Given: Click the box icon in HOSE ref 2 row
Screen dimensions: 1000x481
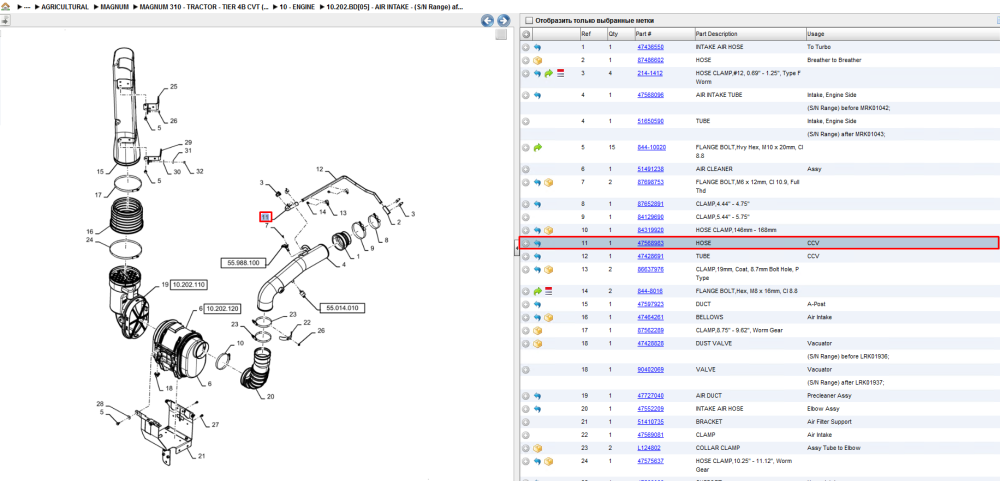Looking at the screenshot, I should tap(537, 61).
